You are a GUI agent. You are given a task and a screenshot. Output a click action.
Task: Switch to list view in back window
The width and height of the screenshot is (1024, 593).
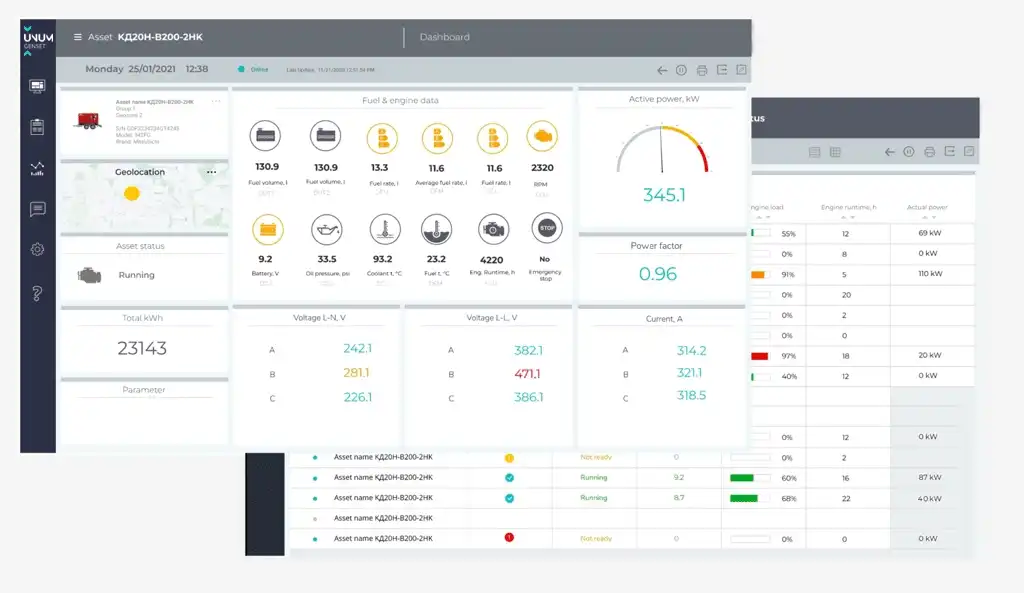814,152
